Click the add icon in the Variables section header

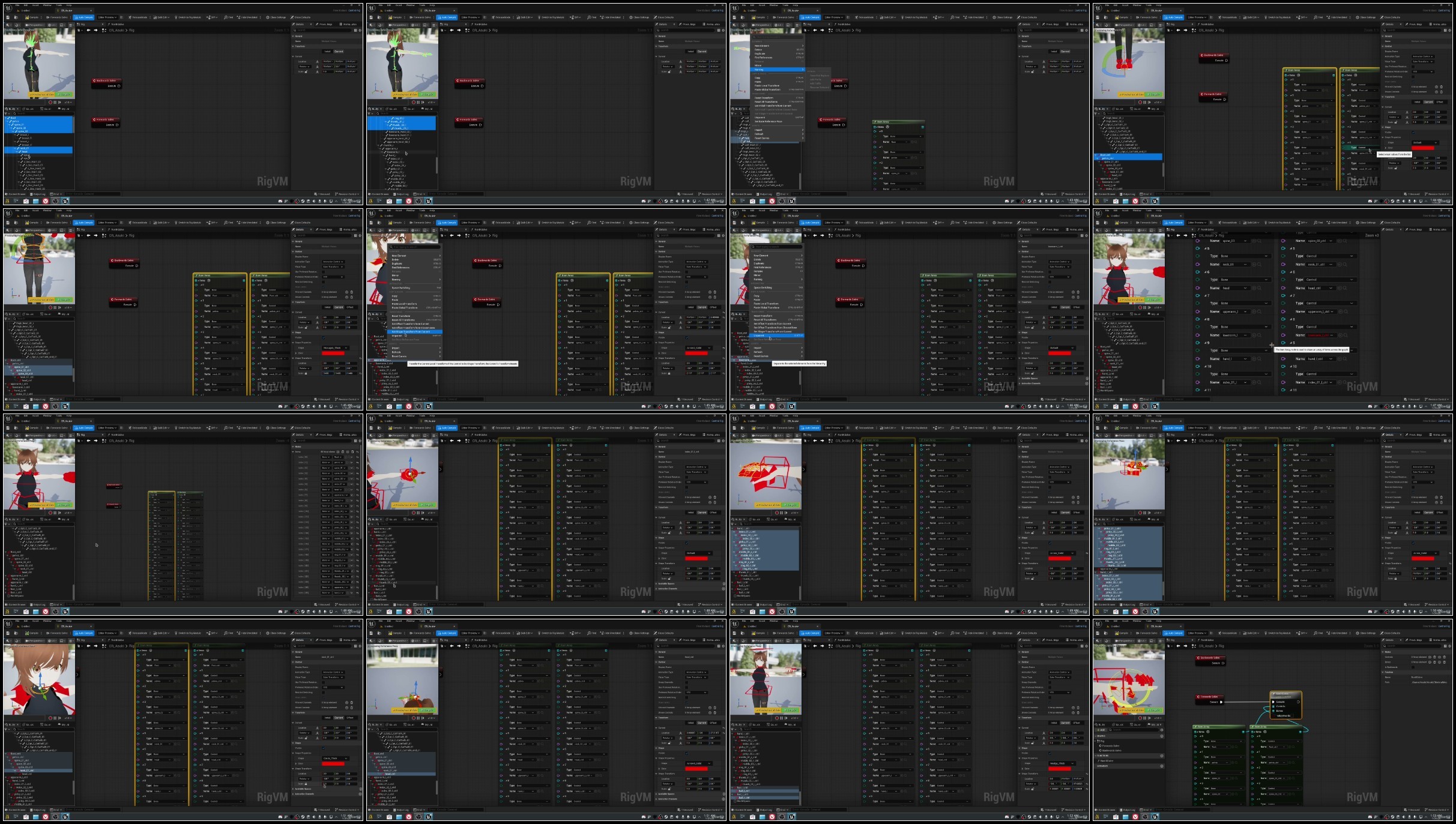tap(1162, 766)
